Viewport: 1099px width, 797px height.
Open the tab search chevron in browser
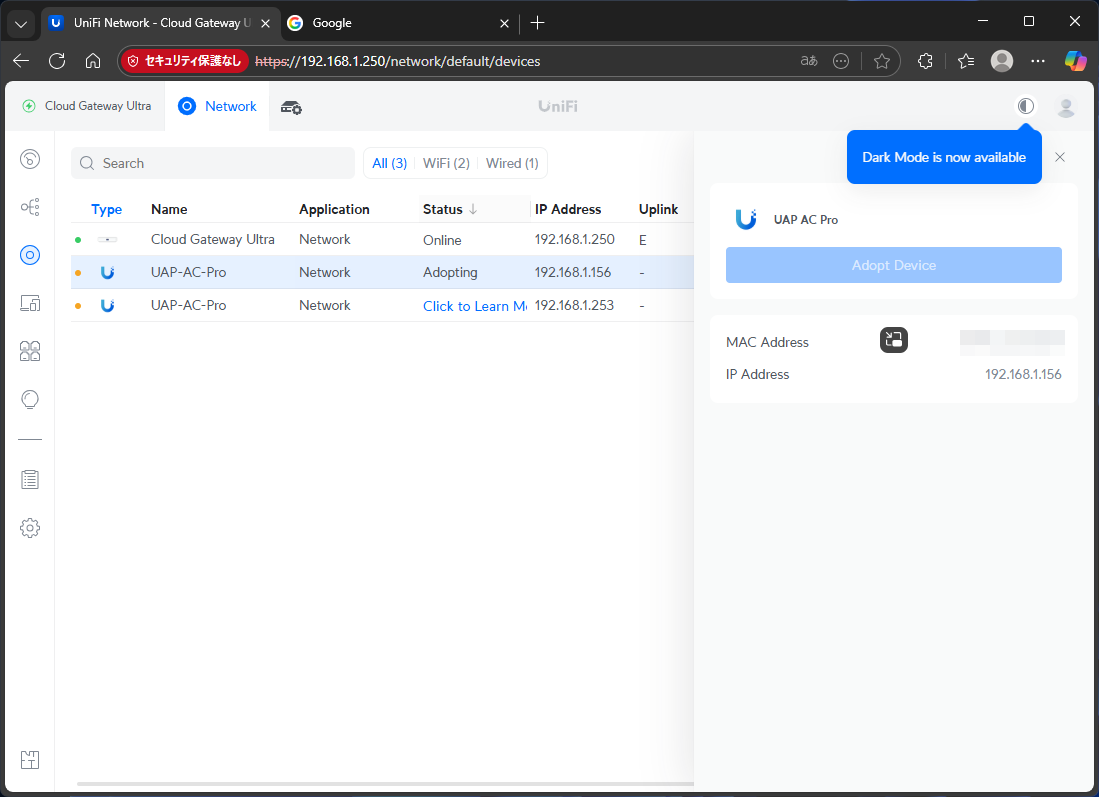(22, 23)
